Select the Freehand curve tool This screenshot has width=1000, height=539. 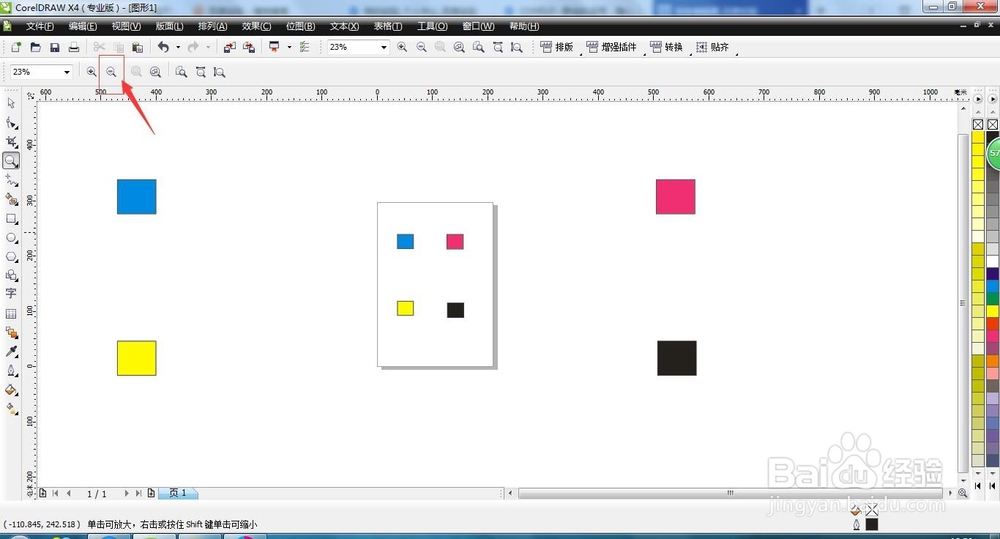coord(11,180)
